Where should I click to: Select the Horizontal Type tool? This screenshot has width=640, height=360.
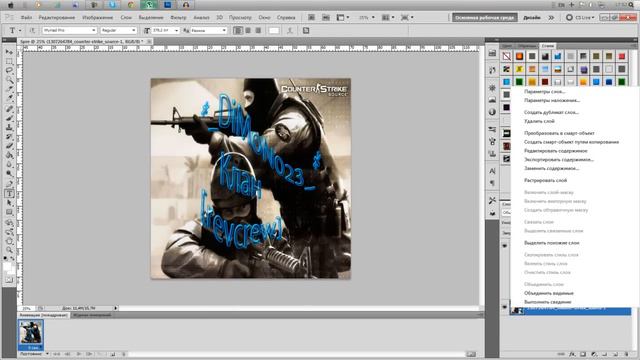[9, 193]
